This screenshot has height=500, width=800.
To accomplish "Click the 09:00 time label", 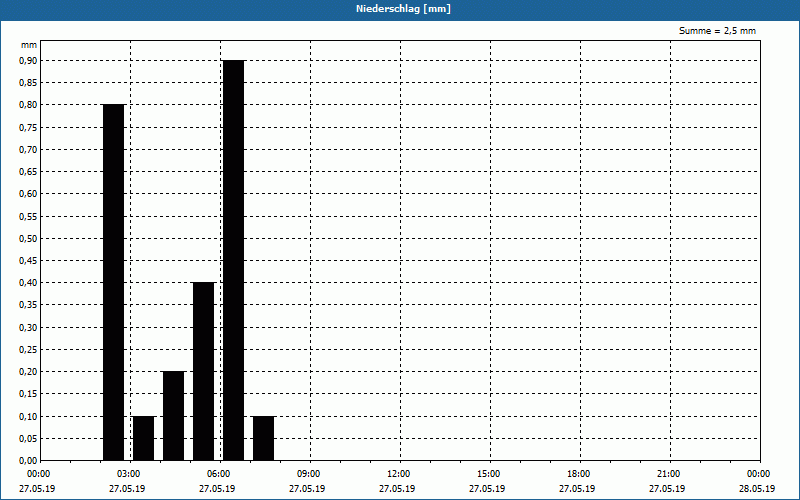I will tap(309, 474).
